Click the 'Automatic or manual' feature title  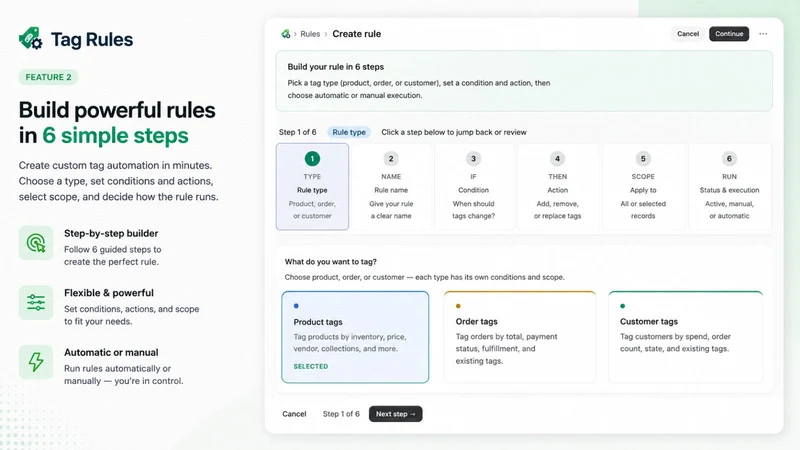[x=111, y=353]
